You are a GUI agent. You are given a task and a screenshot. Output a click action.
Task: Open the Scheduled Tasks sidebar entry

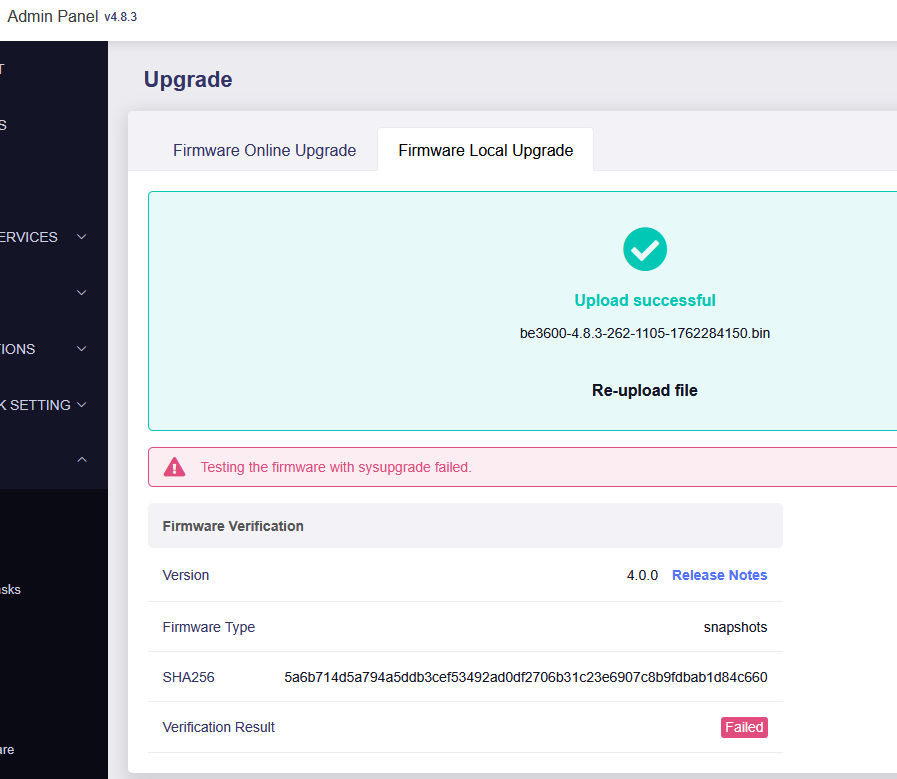[x=10, y=589]
